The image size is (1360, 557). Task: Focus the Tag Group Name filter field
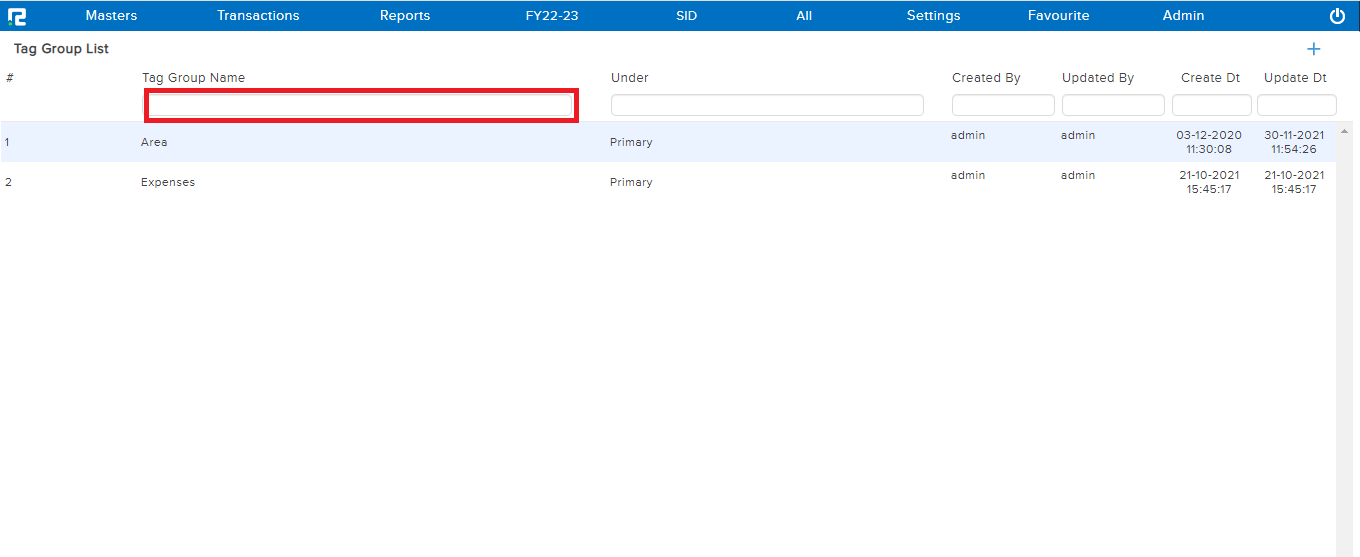click(361, 105)
